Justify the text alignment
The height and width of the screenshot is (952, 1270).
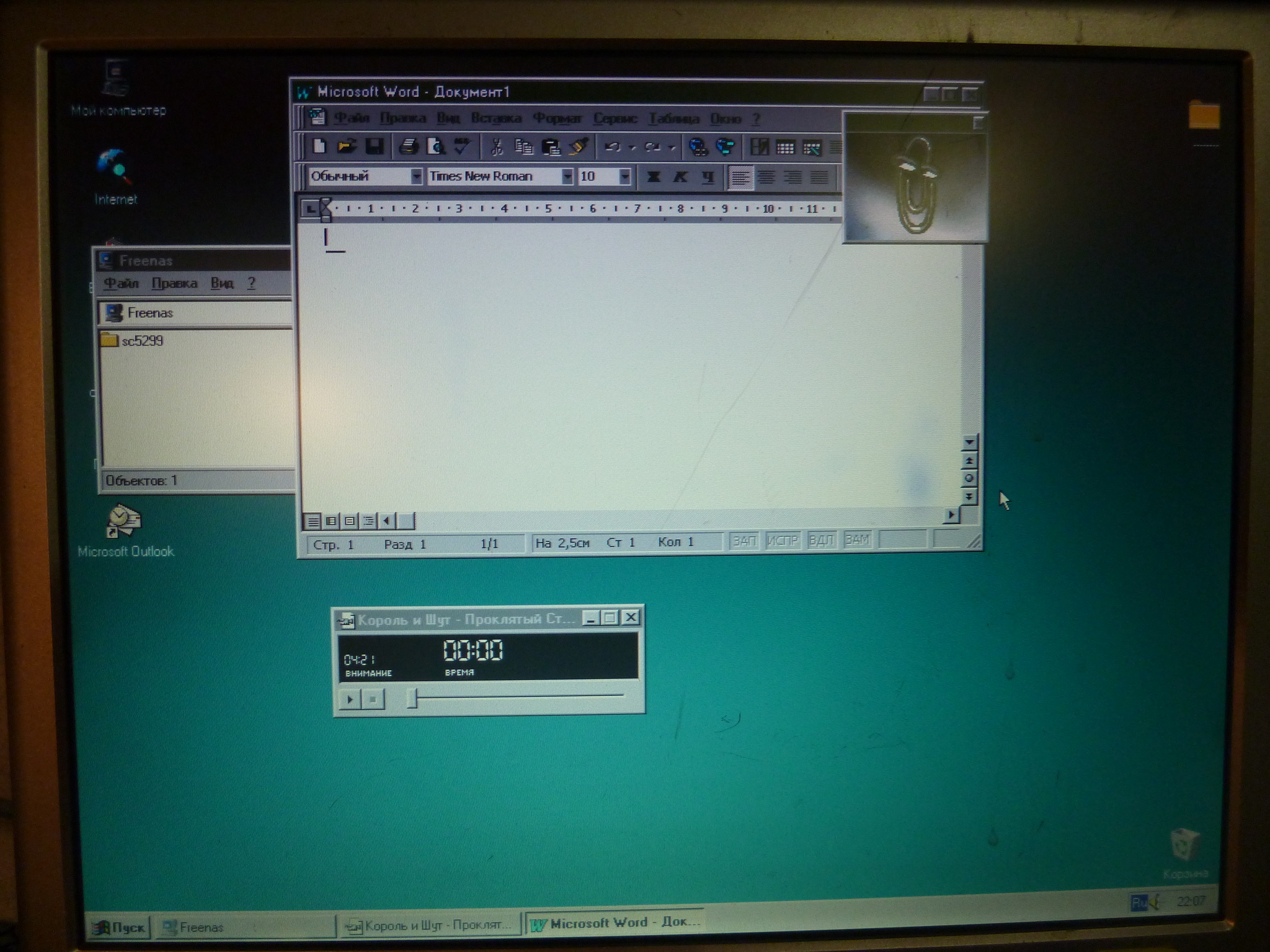tap(820, 178)
